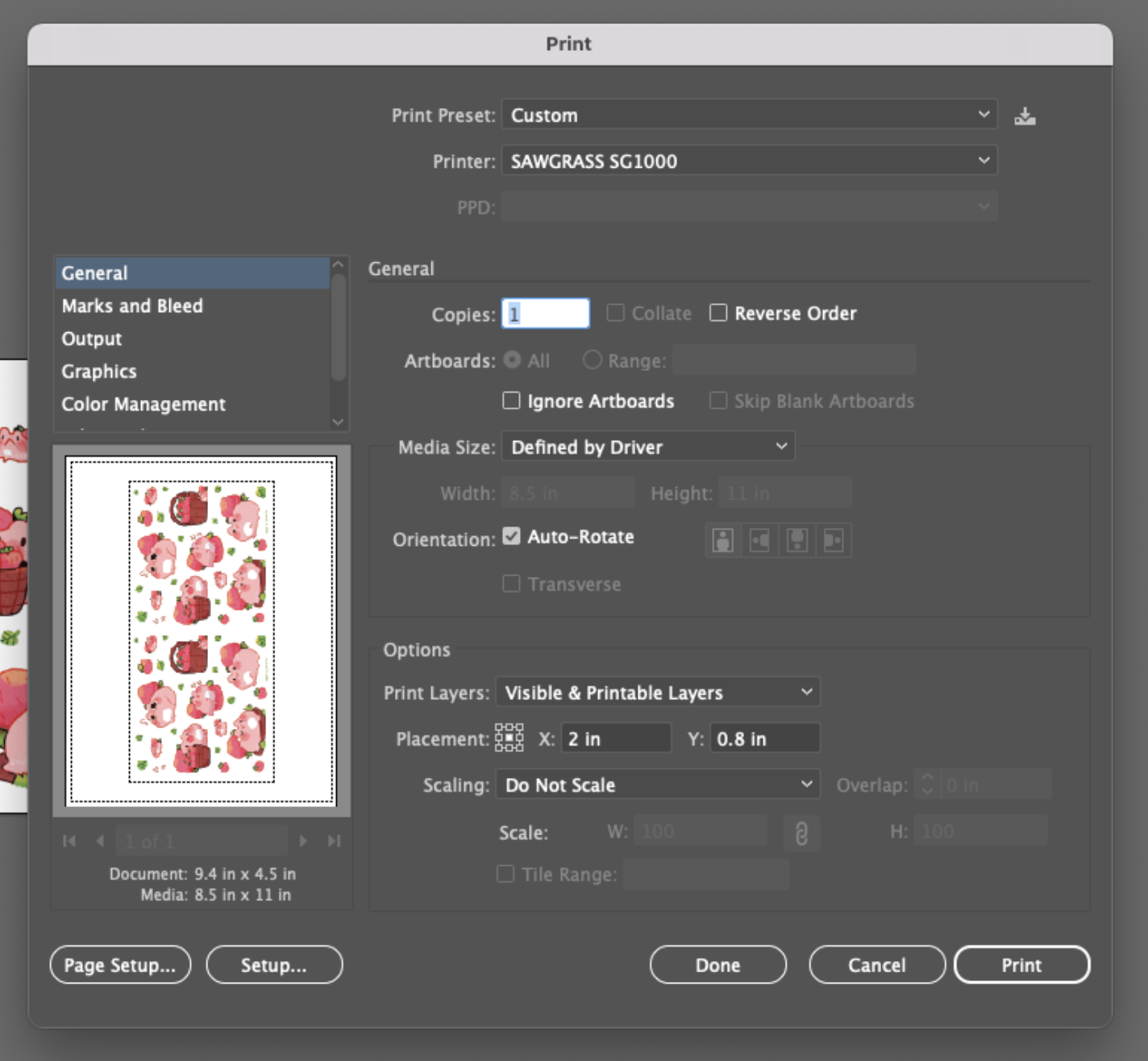Check Skip Blank Artboards
Image resolution: width=1148 pixels, height=1061 pixels.
717,401
